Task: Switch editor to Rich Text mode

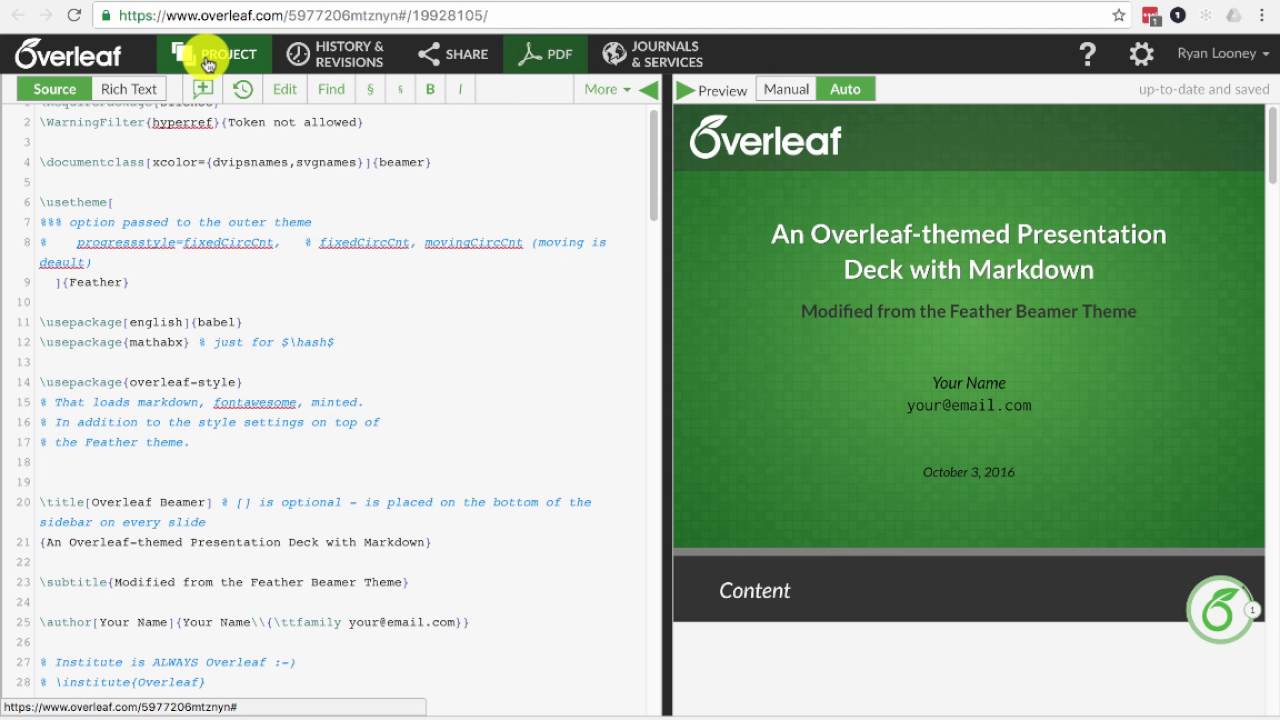Action: (x=129, y=89)
